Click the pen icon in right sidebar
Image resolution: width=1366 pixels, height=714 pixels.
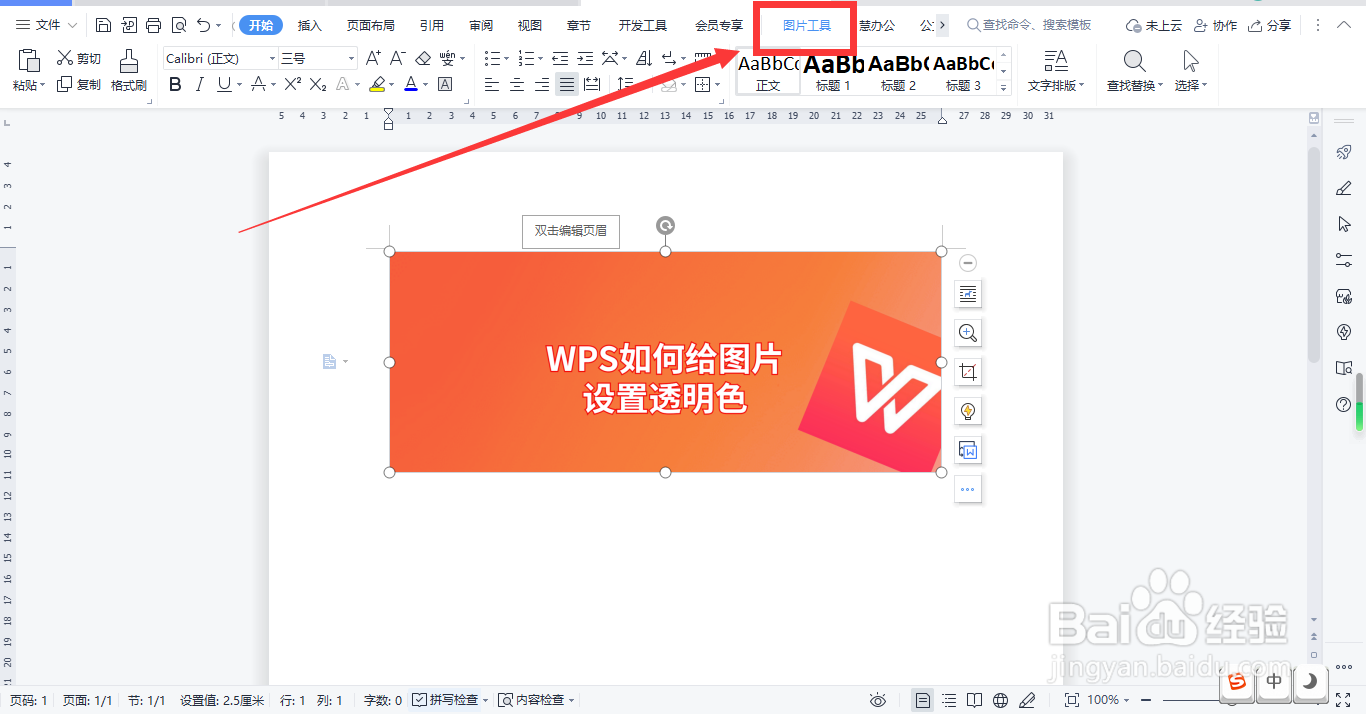click(1344, 188)
